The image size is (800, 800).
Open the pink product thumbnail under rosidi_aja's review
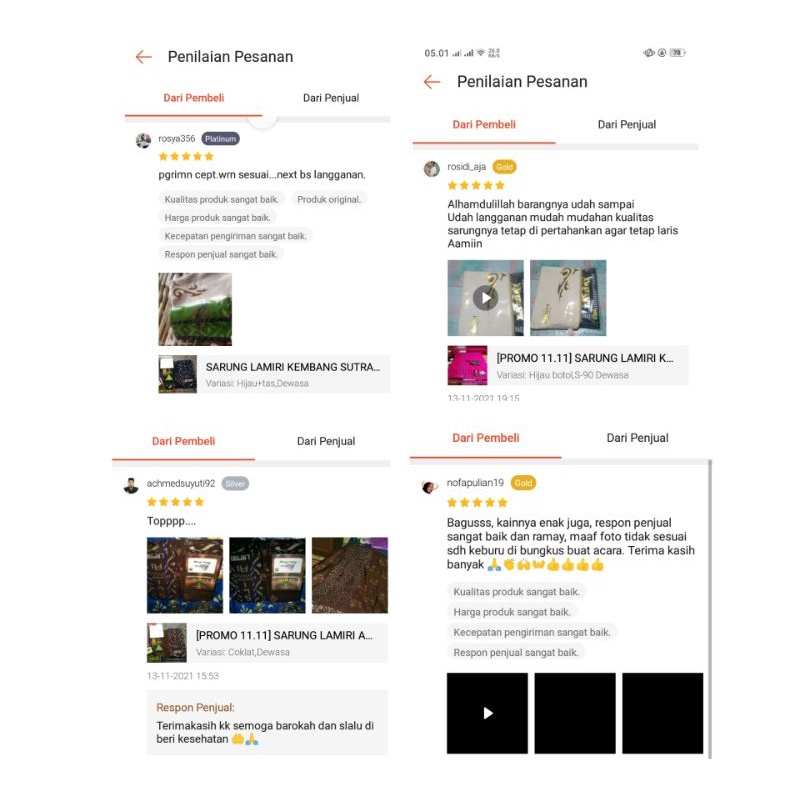click(467, 365)
